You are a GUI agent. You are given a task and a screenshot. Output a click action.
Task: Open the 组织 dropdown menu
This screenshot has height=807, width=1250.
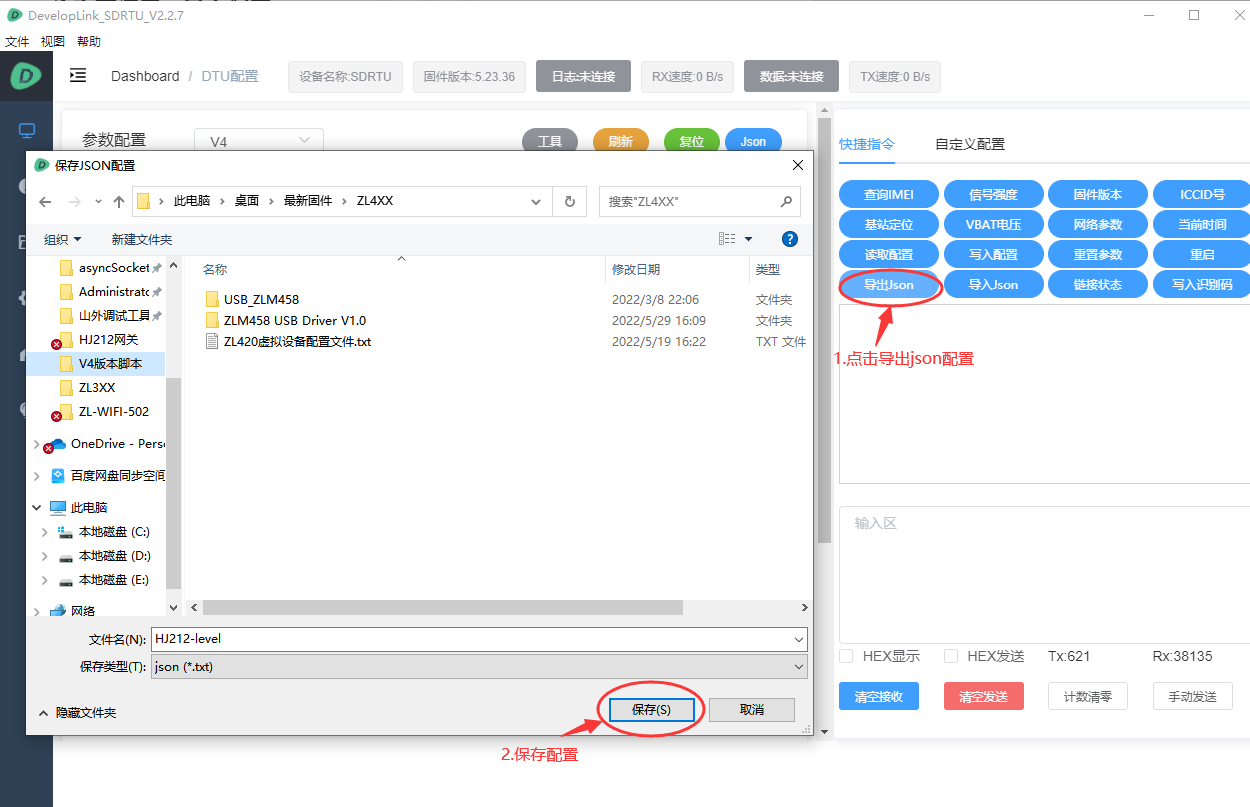click(x=62, y=239)
